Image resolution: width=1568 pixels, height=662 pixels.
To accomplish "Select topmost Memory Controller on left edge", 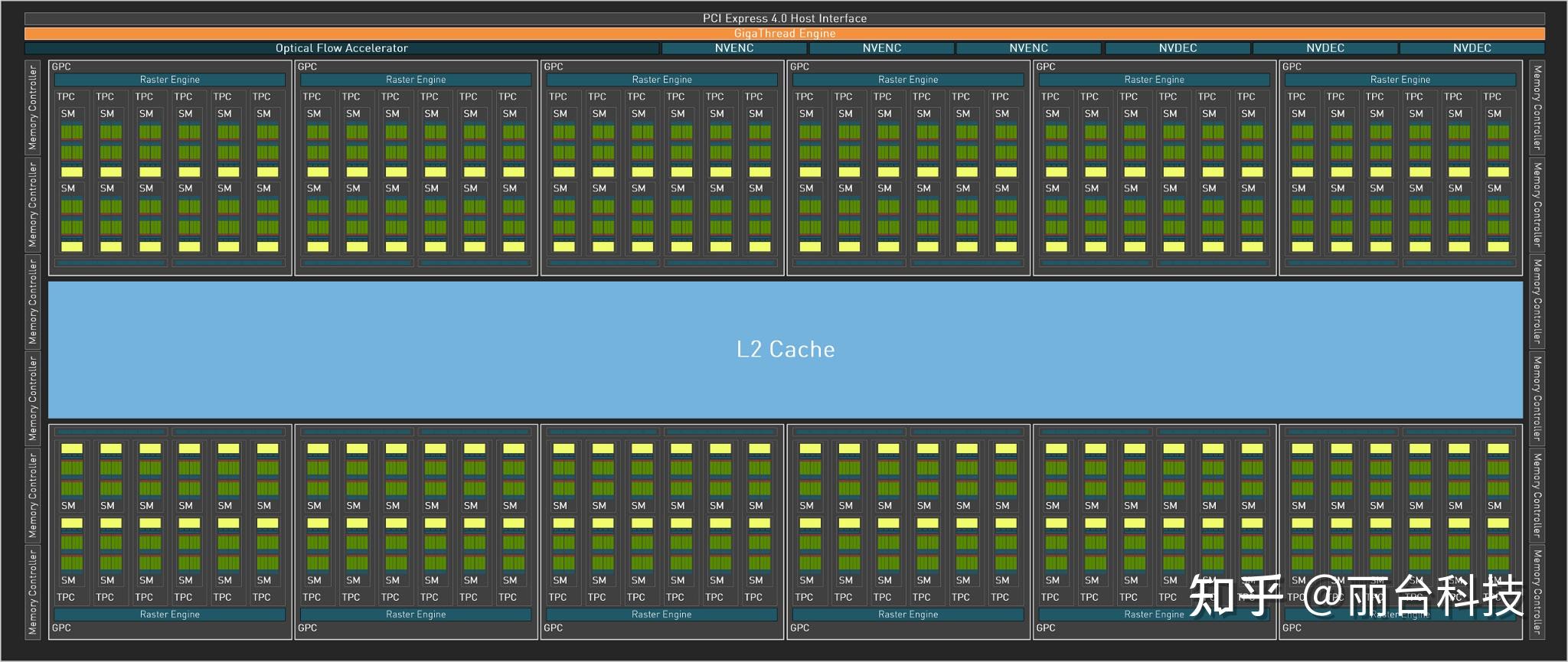I will [x=32, y=107].
